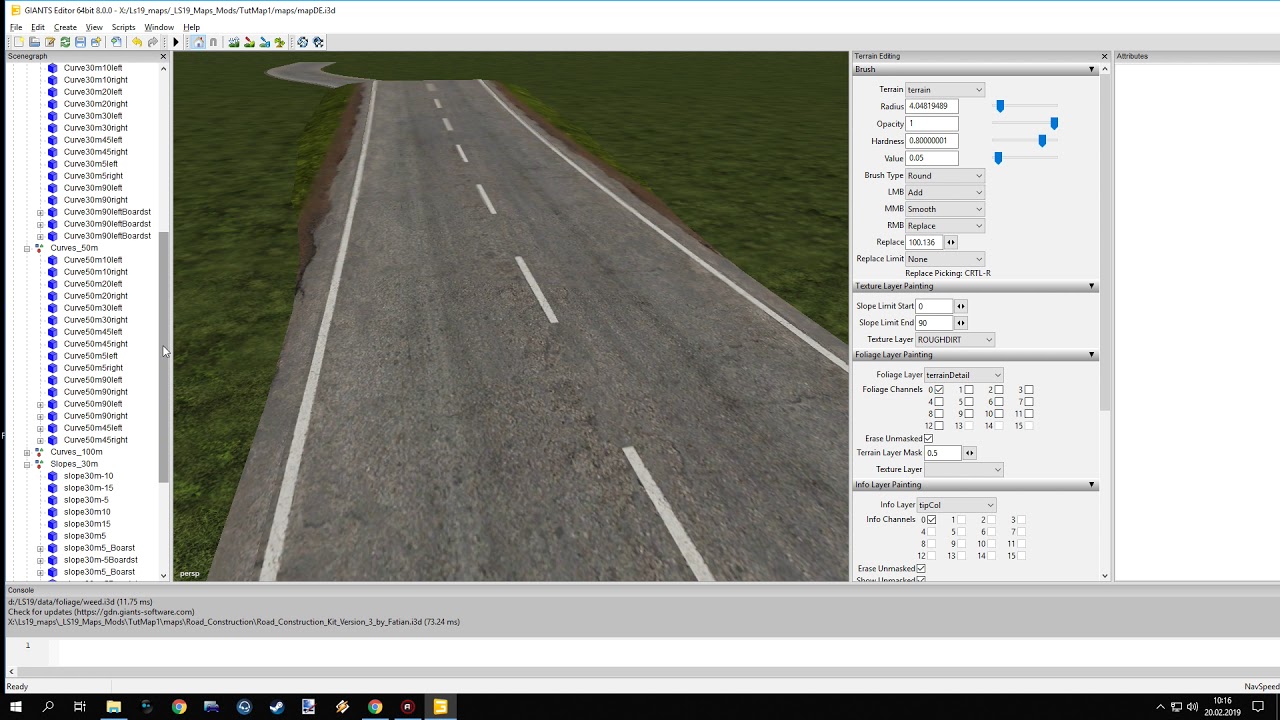The height and width of the screenshot is (720, 1280).
Task: Check Foliage Channel 2 checkbox
Action: (x=999, y=390)
